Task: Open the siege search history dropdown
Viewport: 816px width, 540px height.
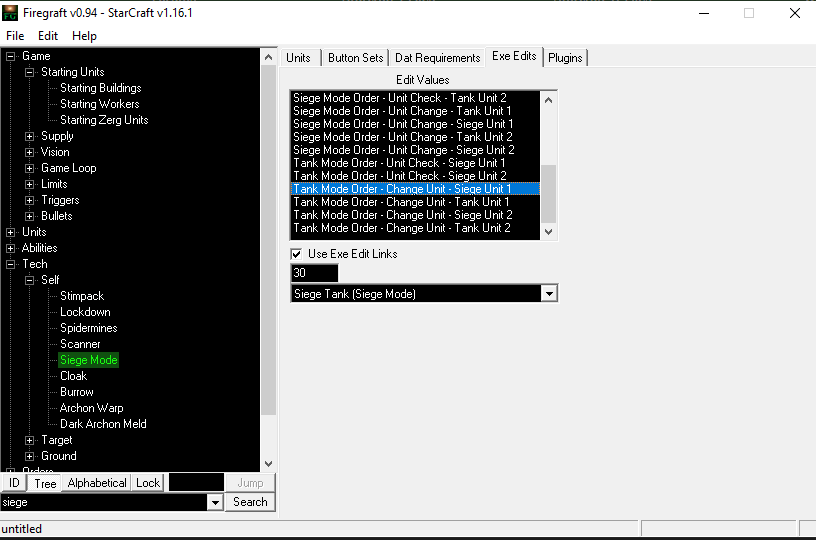Action: [215, 502]
